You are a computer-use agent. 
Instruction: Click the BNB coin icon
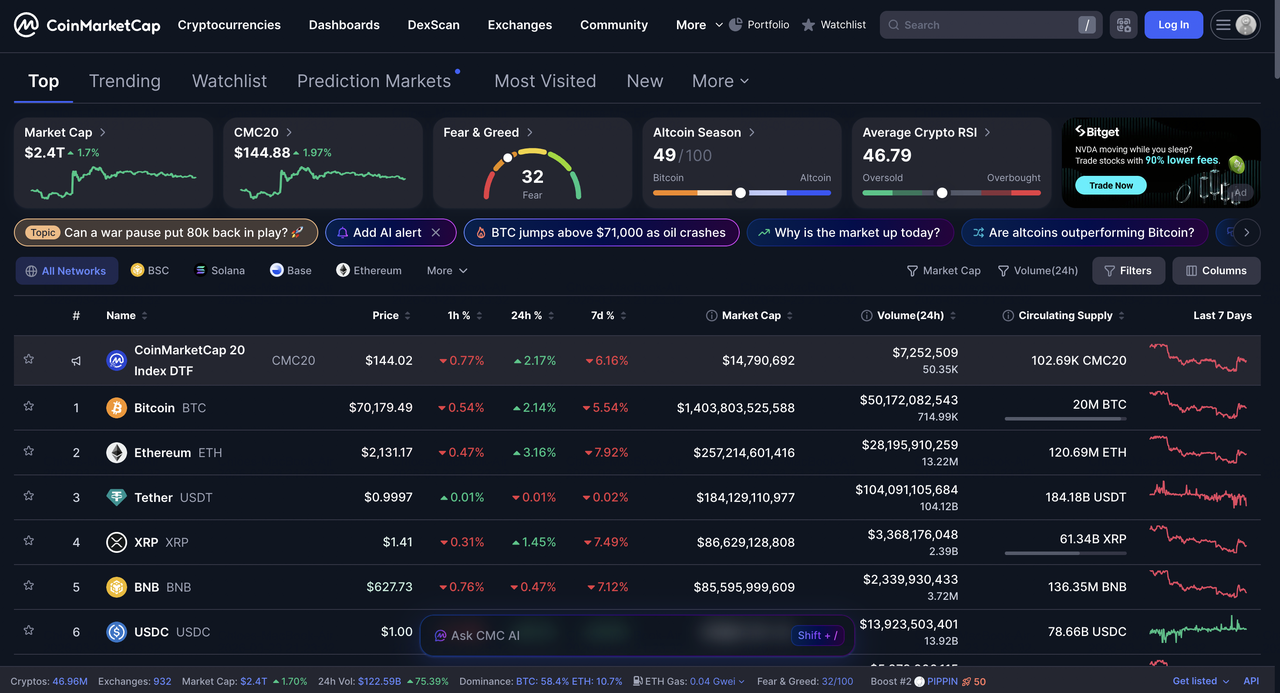click(x=117, y=587)
